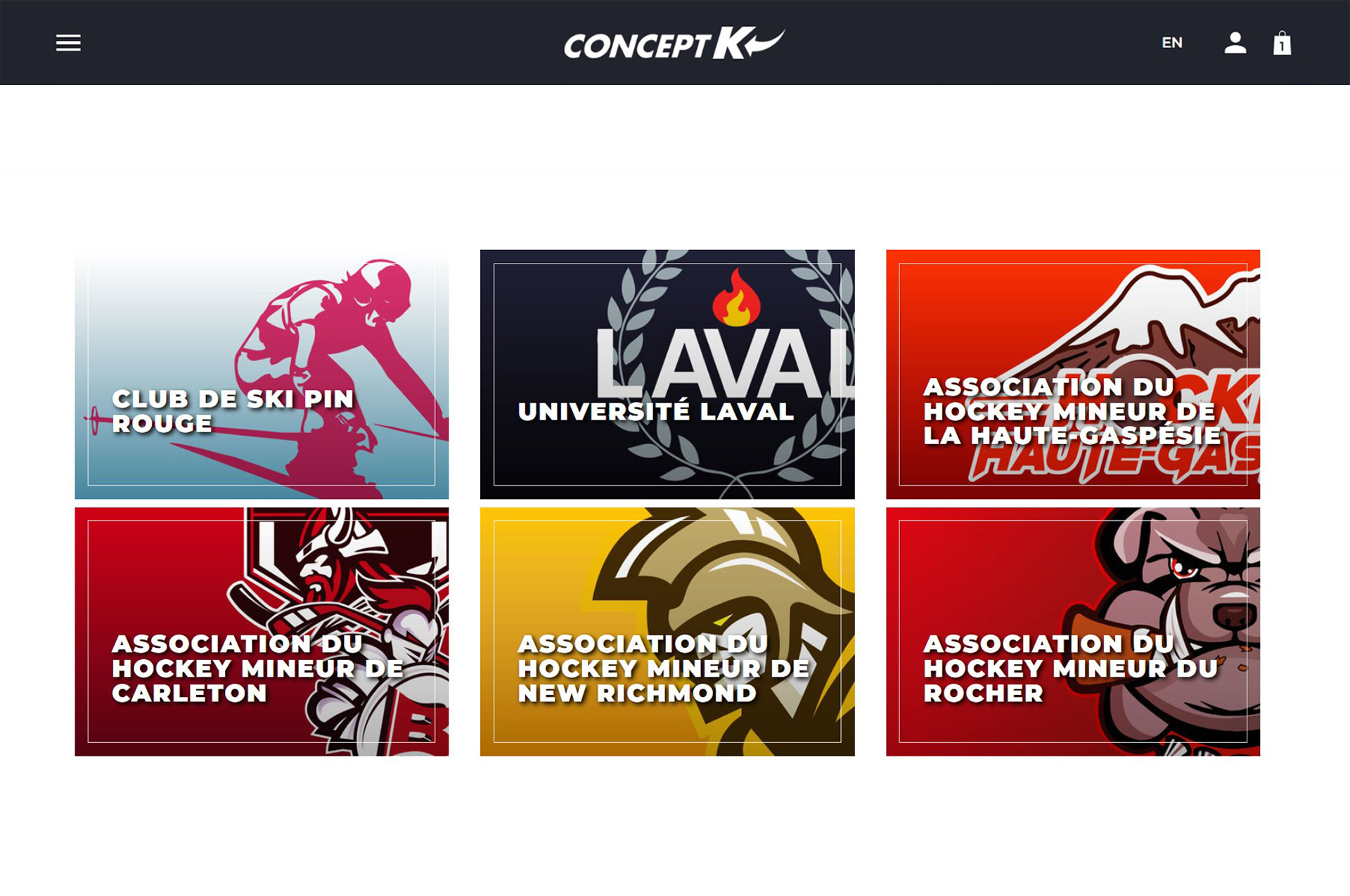Open the Université Laval tile
Screen dimensions: 1350x896
(x=667, y=374)
